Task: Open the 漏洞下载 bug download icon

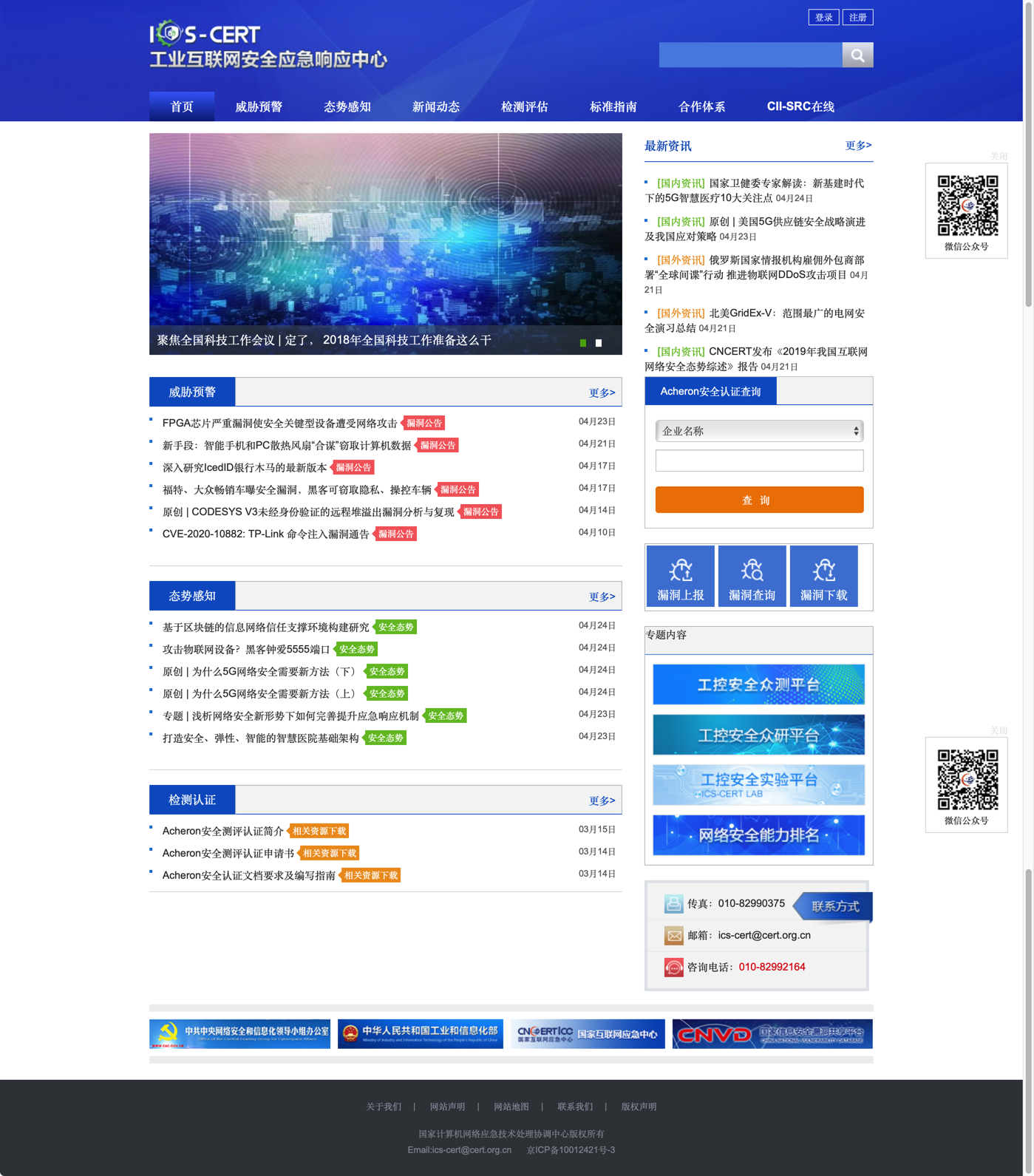Action: click(x=823, y=576)
